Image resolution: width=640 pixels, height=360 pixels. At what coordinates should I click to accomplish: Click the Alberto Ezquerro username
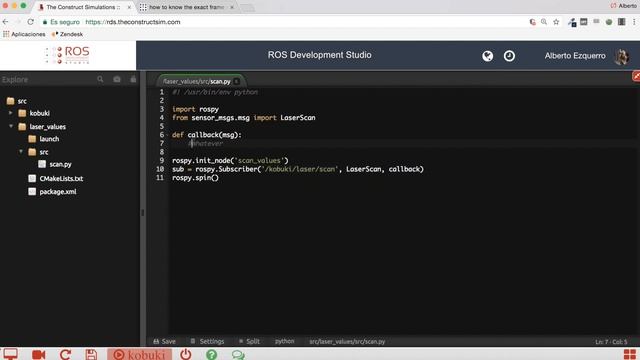click(575, 56)
